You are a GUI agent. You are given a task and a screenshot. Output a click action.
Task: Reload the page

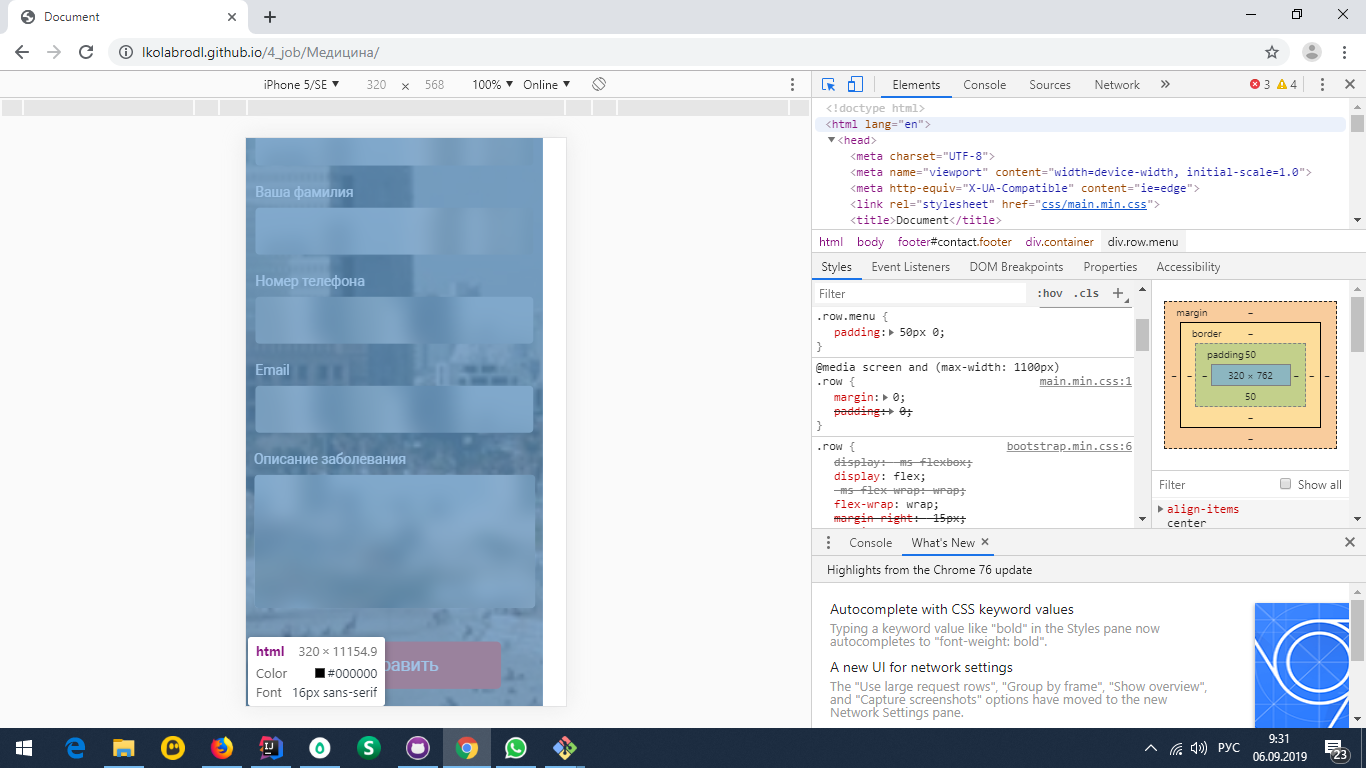[x=86, y=52]
